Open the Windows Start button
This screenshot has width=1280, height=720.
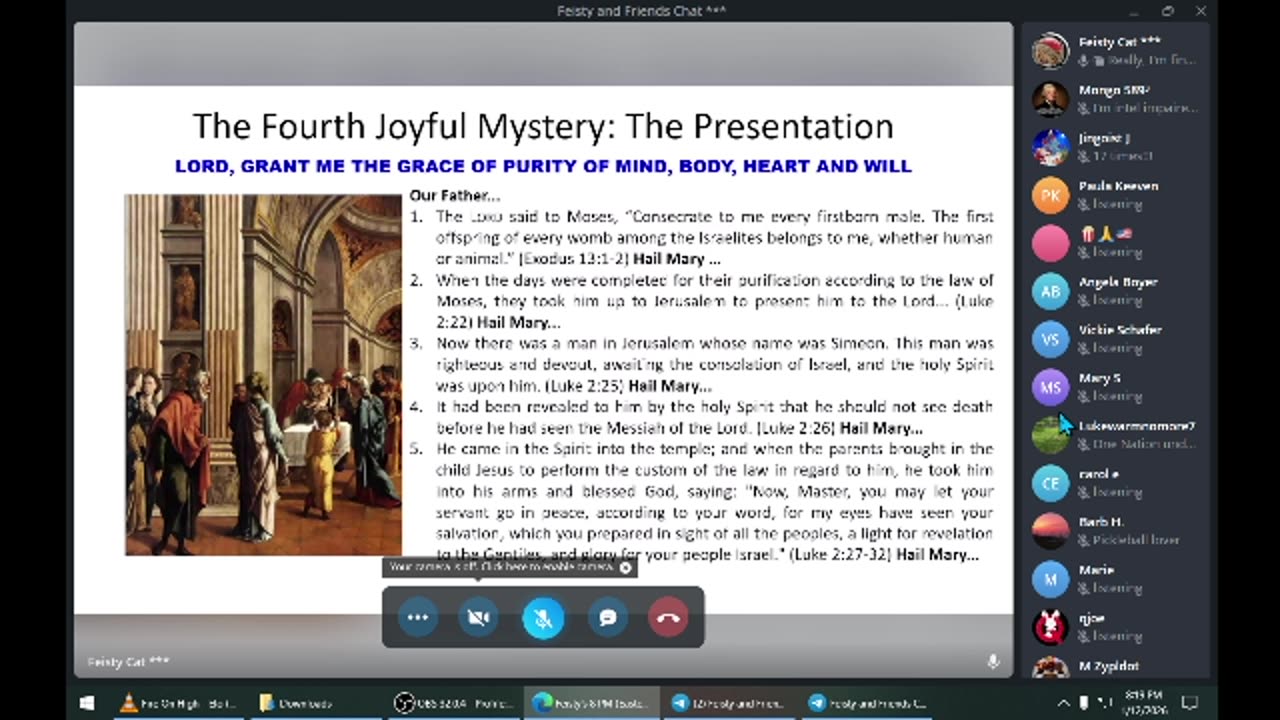tap(87, 703)
